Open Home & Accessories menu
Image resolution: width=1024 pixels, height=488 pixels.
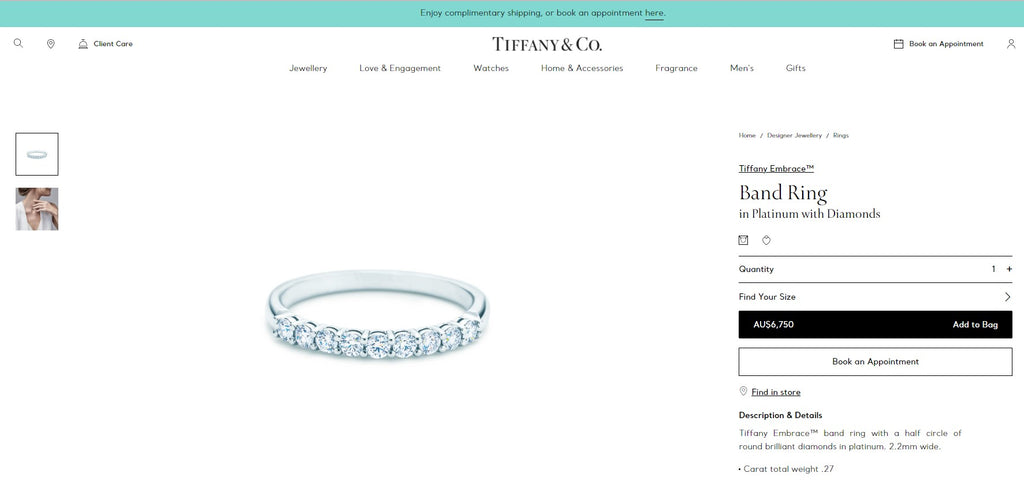[582, 68]
